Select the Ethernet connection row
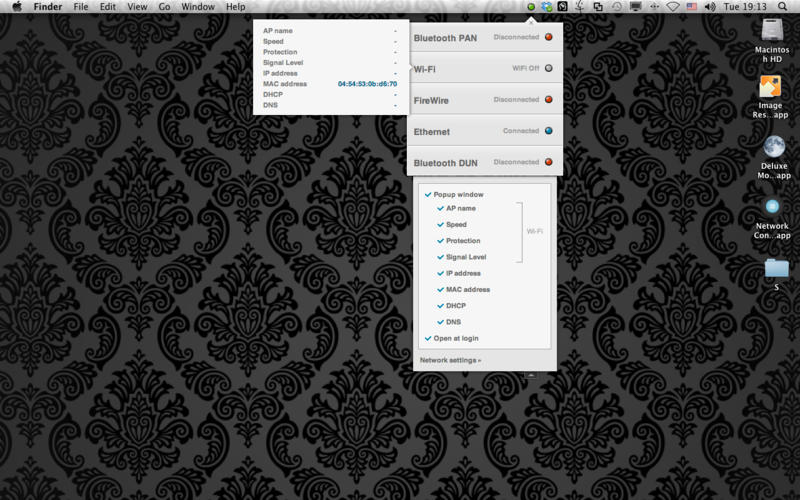This screenshot has height=500, width=800. [485, 131]
